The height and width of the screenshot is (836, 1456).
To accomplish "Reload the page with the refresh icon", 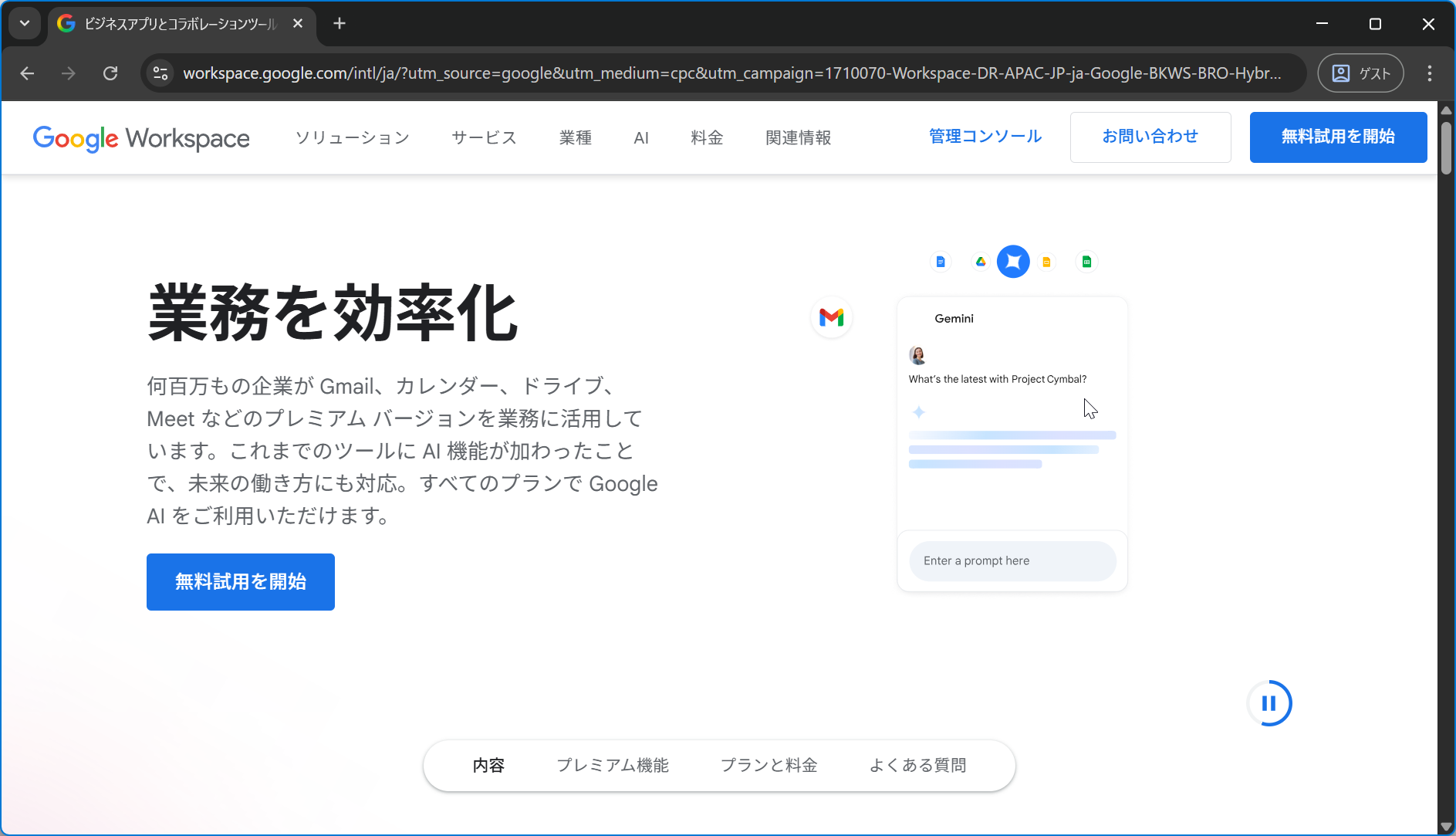I will [x=110, y=73].
